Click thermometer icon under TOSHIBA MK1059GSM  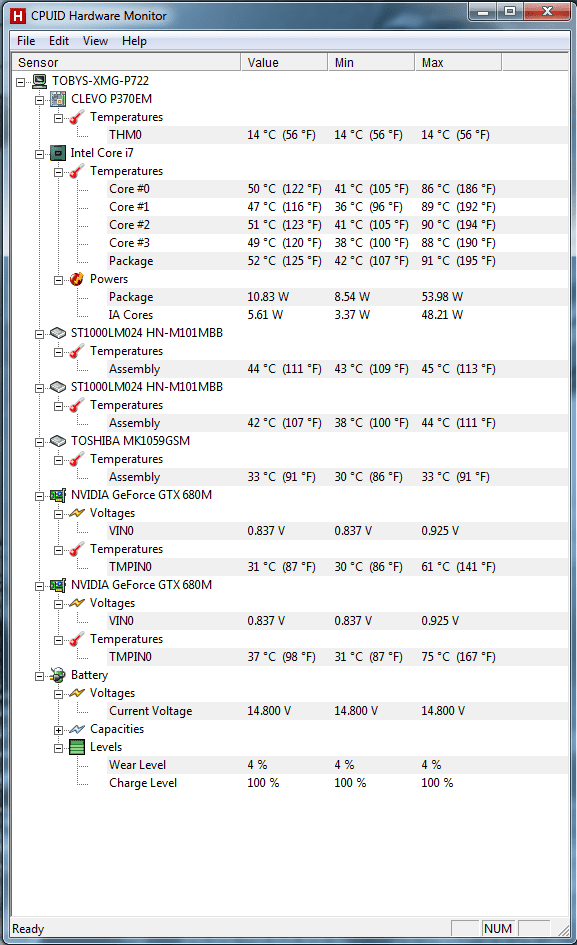pos(77,459)
